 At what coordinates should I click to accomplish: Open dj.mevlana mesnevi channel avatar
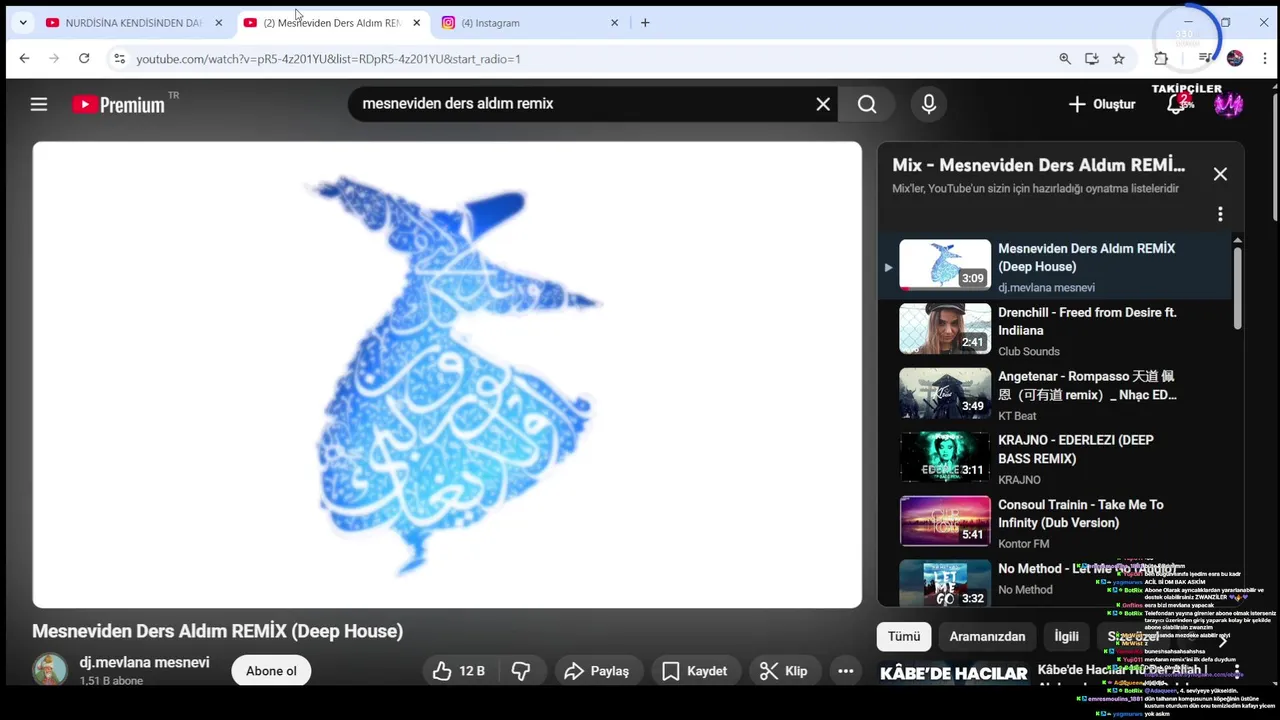[x=50, y=670]
